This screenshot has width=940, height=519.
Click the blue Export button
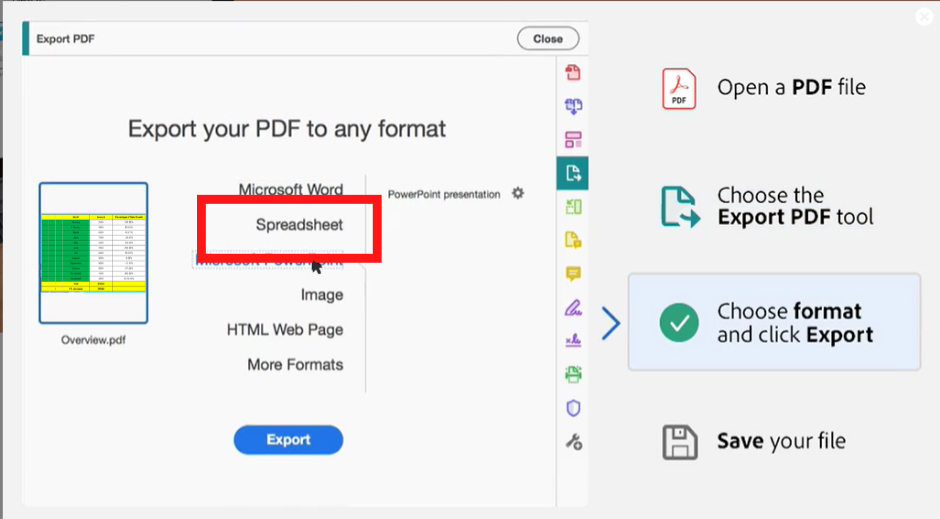[288, 440]
